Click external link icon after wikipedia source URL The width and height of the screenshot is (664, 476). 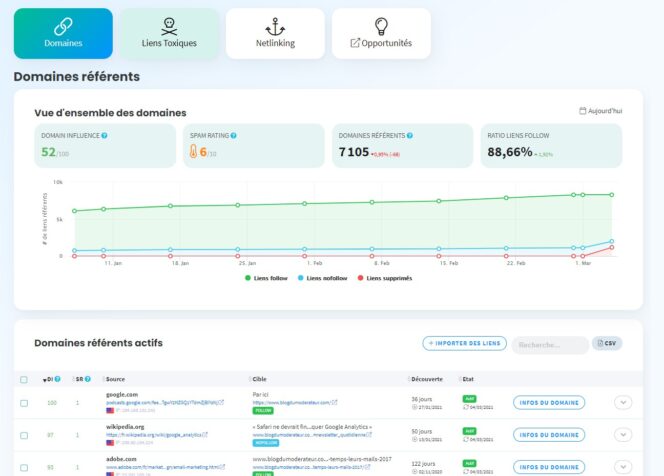(205, 434)
